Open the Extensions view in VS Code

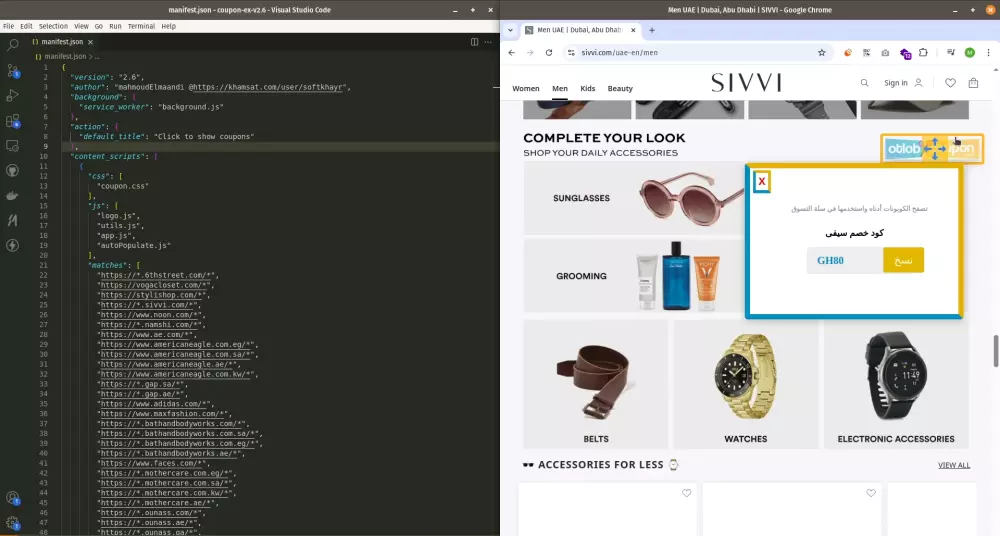click(x=12, y=121)
